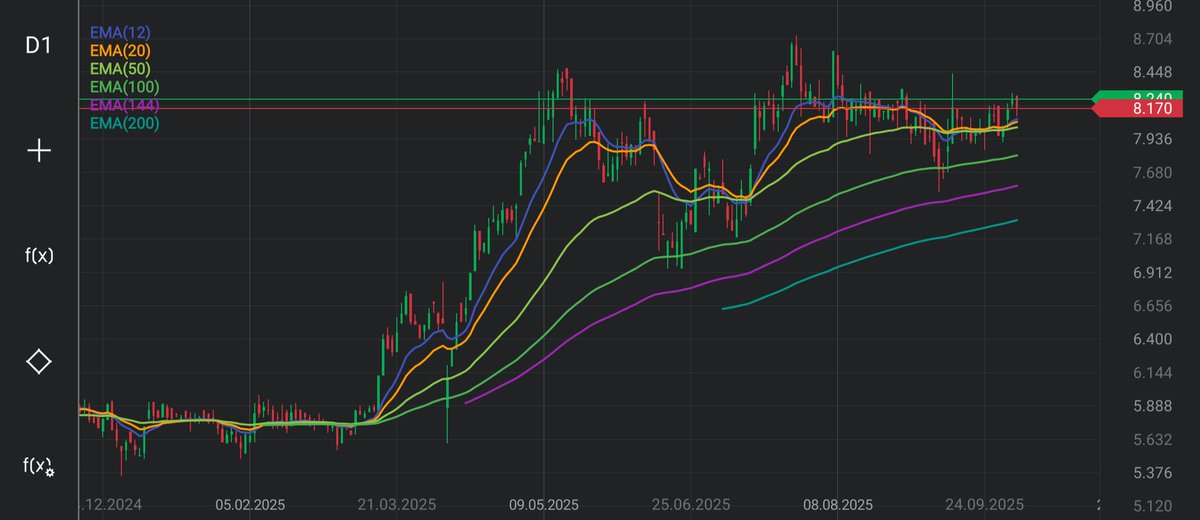Click the 7.680 price axis label
The width and height of the screenshot is (1200, 520).
click(1152, 173)
